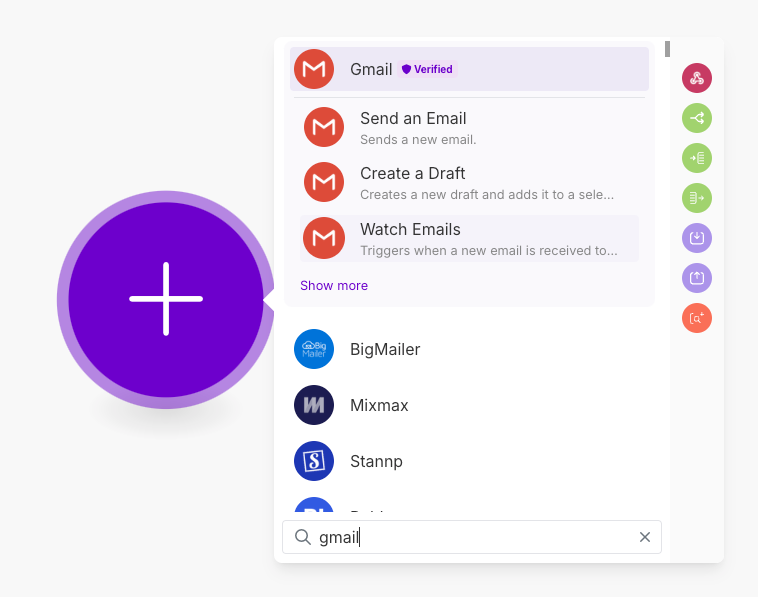Click the purple upload-tray tool icon
The image size is (758, 597).
[x=697, y=278]
